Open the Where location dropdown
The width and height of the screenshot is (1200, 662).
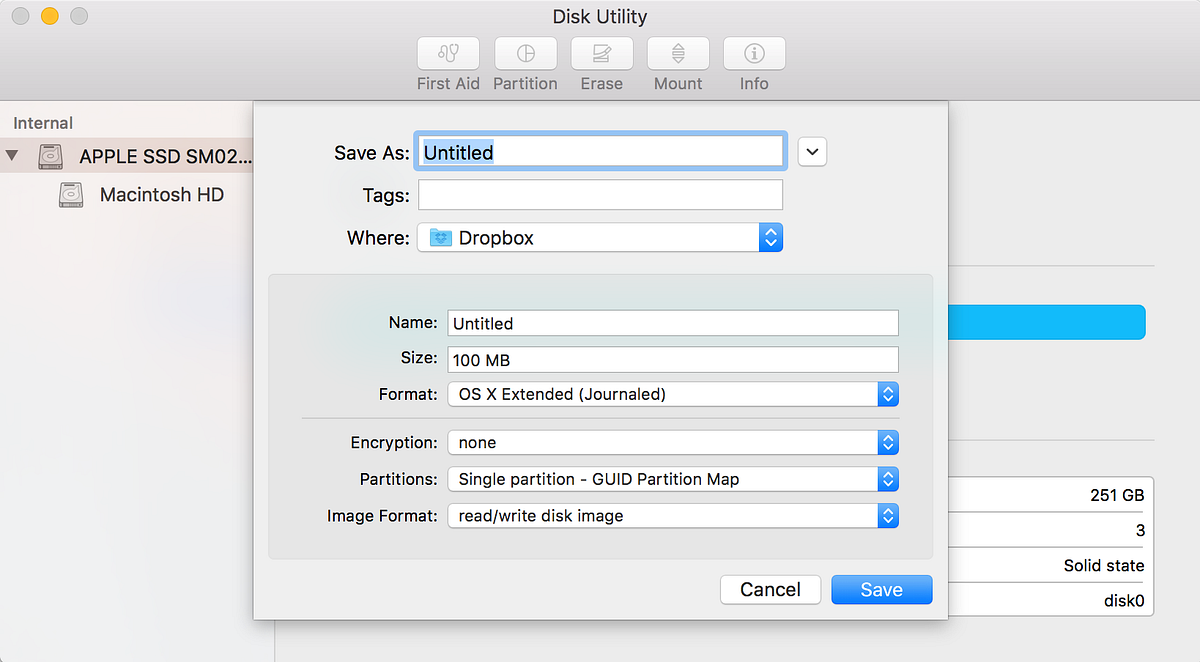pyautogui.click(x=770, y=237)
